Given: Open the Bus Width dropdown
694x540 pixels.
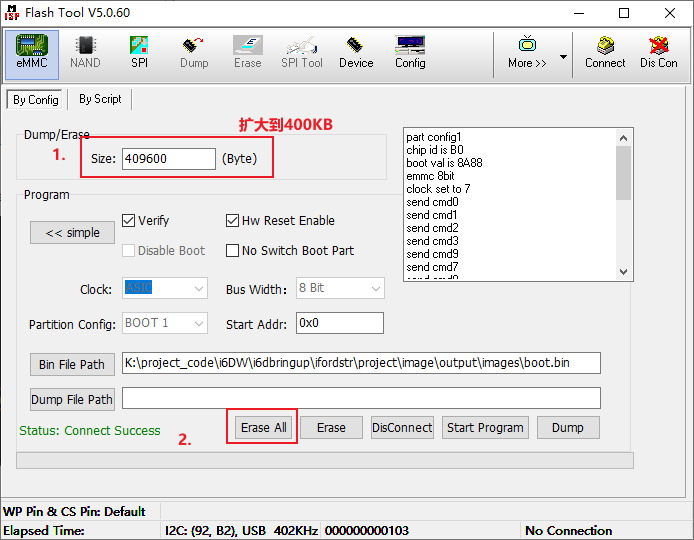Looking at the screenshot, I should pos(340,288).
